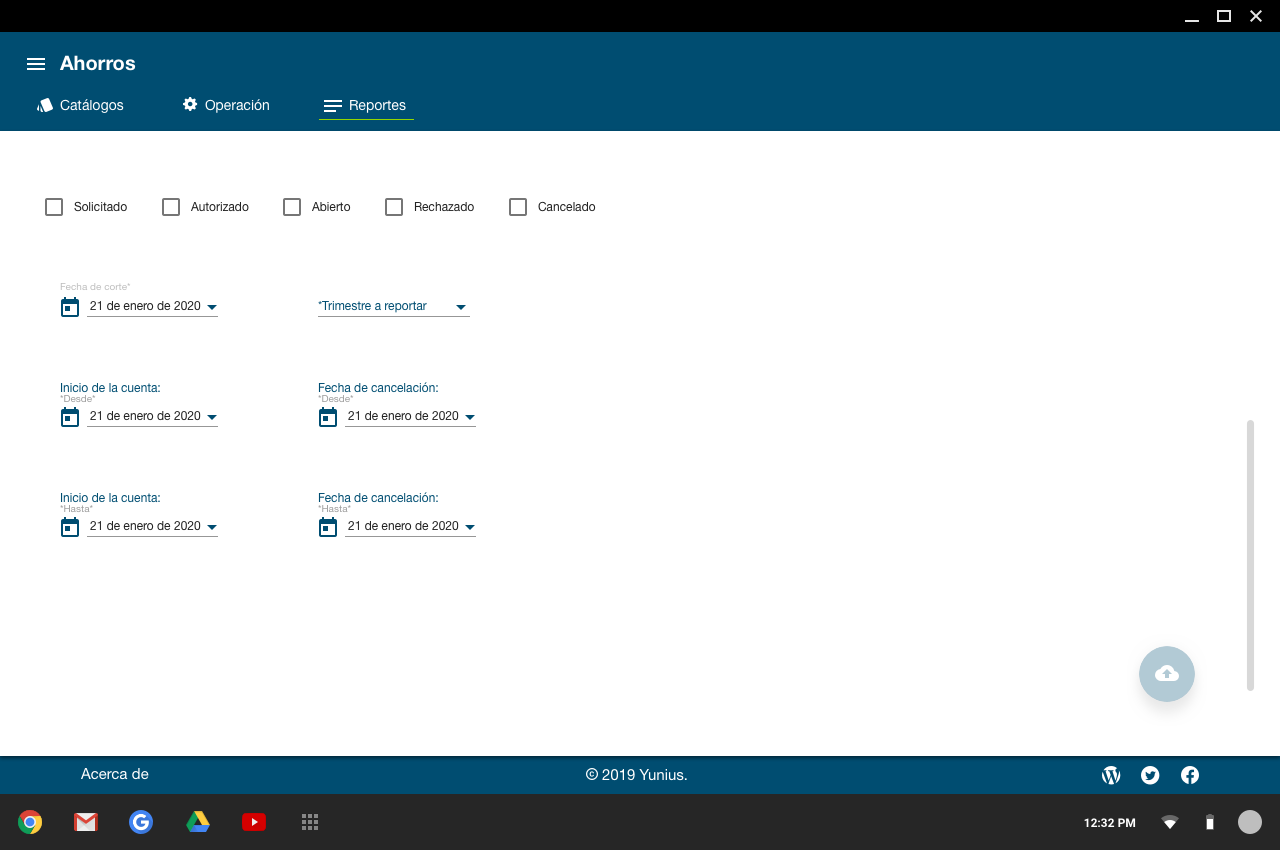Launch YouTube from the taskbar
This screenshot has height=850, width=1280.
[x=254, y=822]
